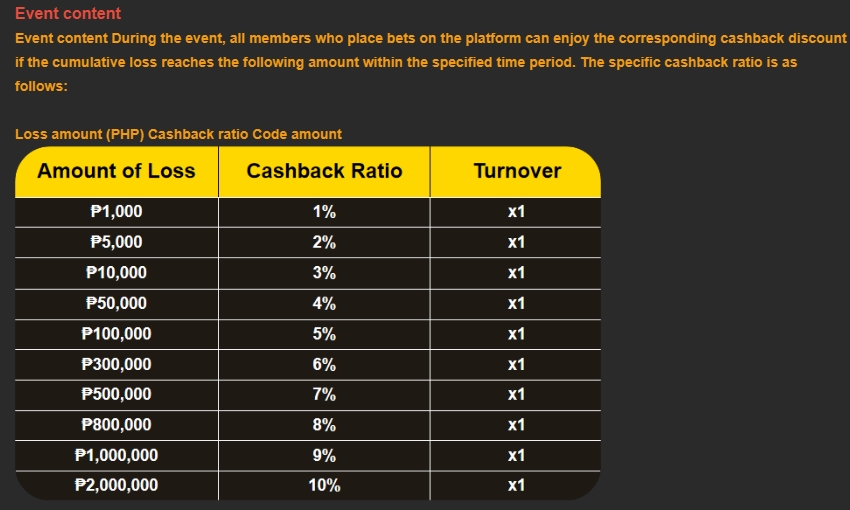Click the ₱50,000 loss amount cell
850x510 pixels.
coord(116,303)
